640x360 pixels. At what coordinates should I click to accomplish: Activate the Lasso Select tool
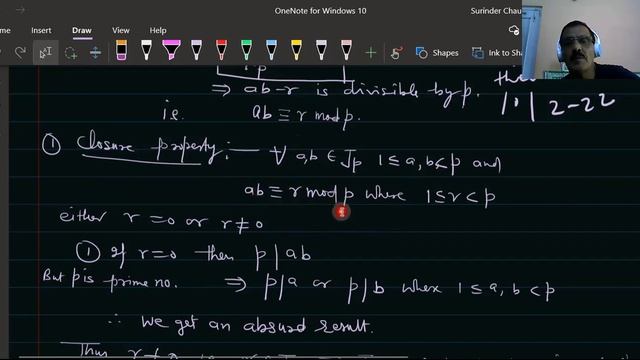pos(71,53)
